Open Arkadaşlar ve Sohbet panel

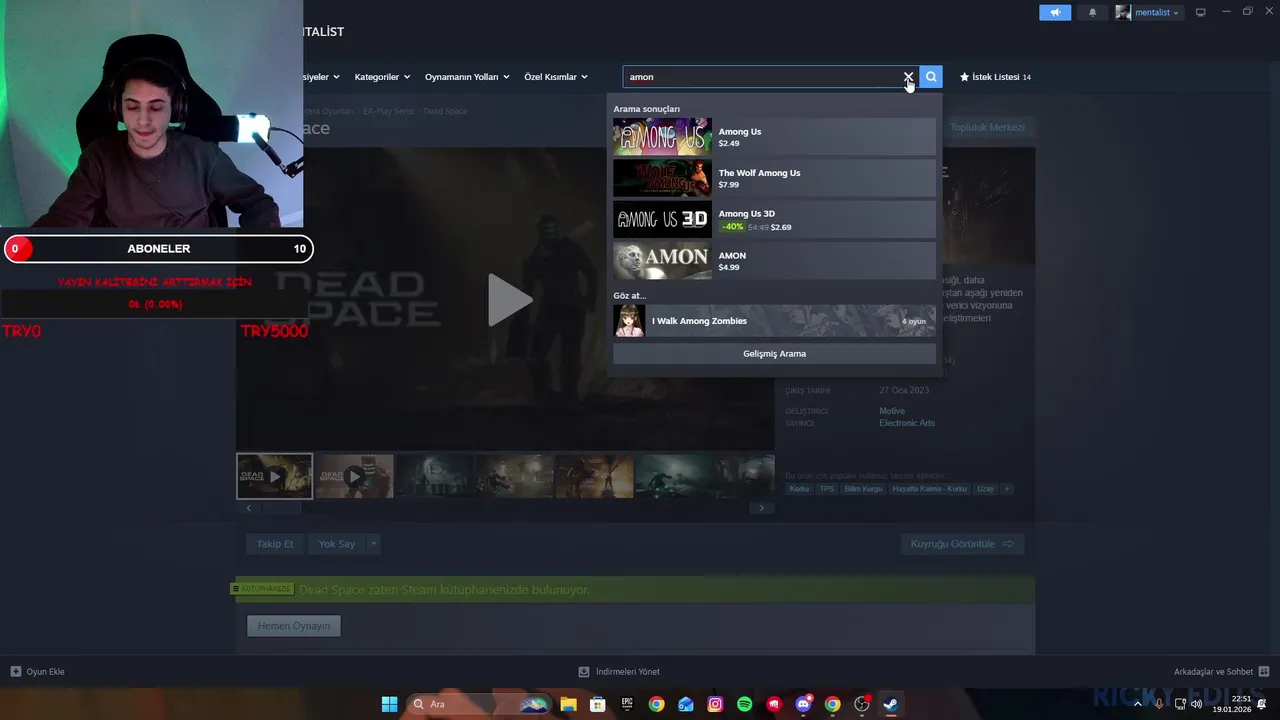pos(1221,672)
